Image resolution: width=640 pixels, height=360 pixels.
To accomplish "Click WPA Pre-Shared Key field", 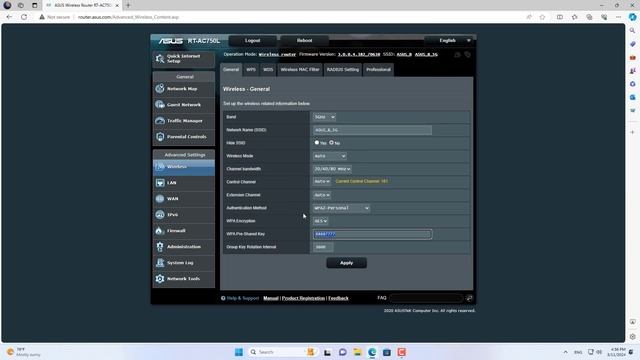I will pyautogui.click(x=372, y=234).
